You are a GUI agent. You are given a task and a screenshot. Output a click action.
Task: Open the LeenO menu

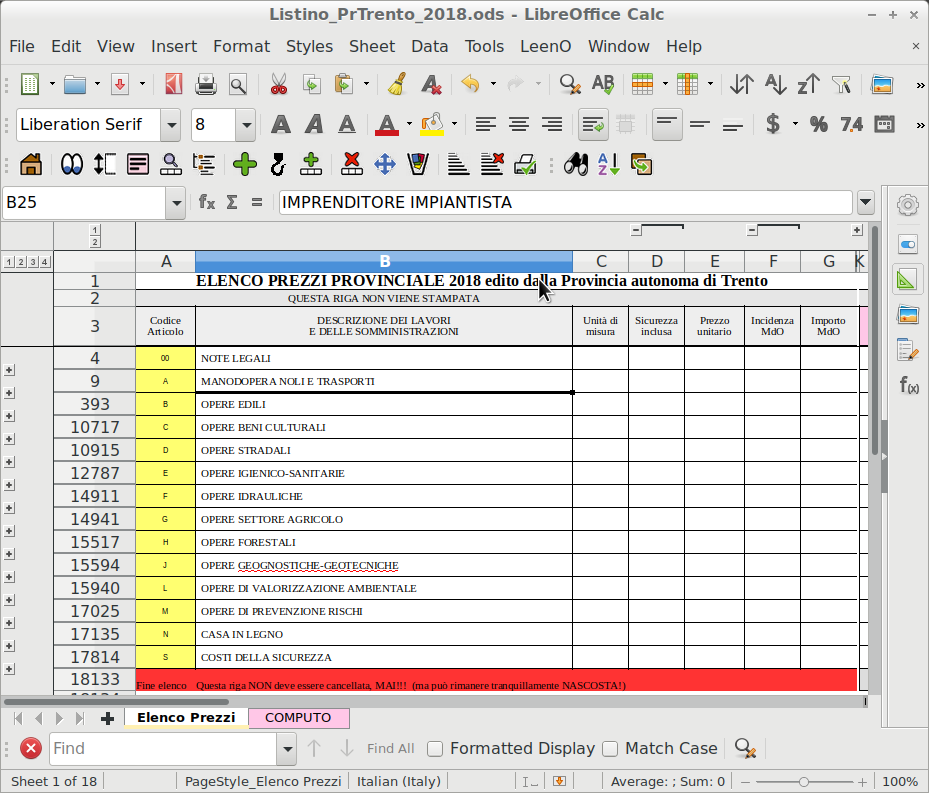pyautogui.click(x=546, y=46)
